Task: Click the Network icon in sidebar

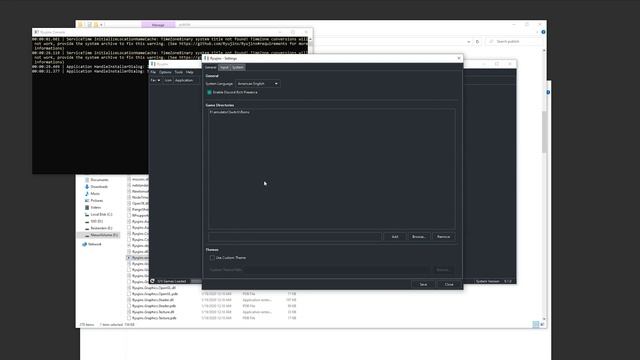Action: pyautogui.click(x=84, y=244)
